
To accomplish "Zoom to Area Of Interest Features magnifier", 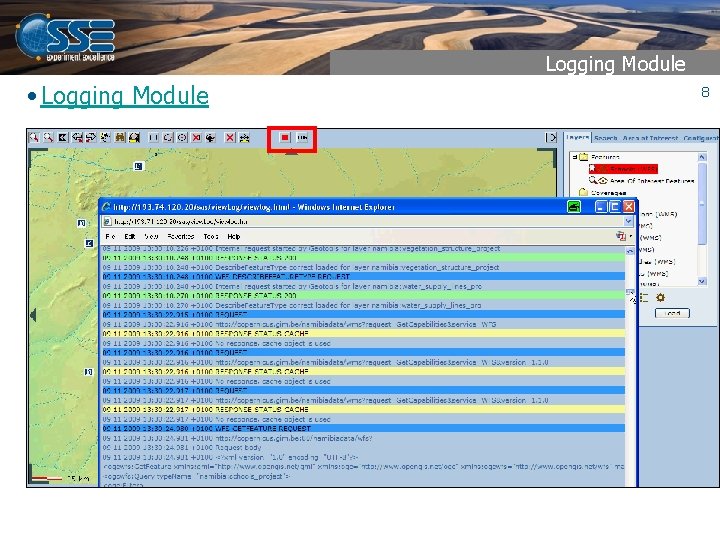I will (593, 180).
